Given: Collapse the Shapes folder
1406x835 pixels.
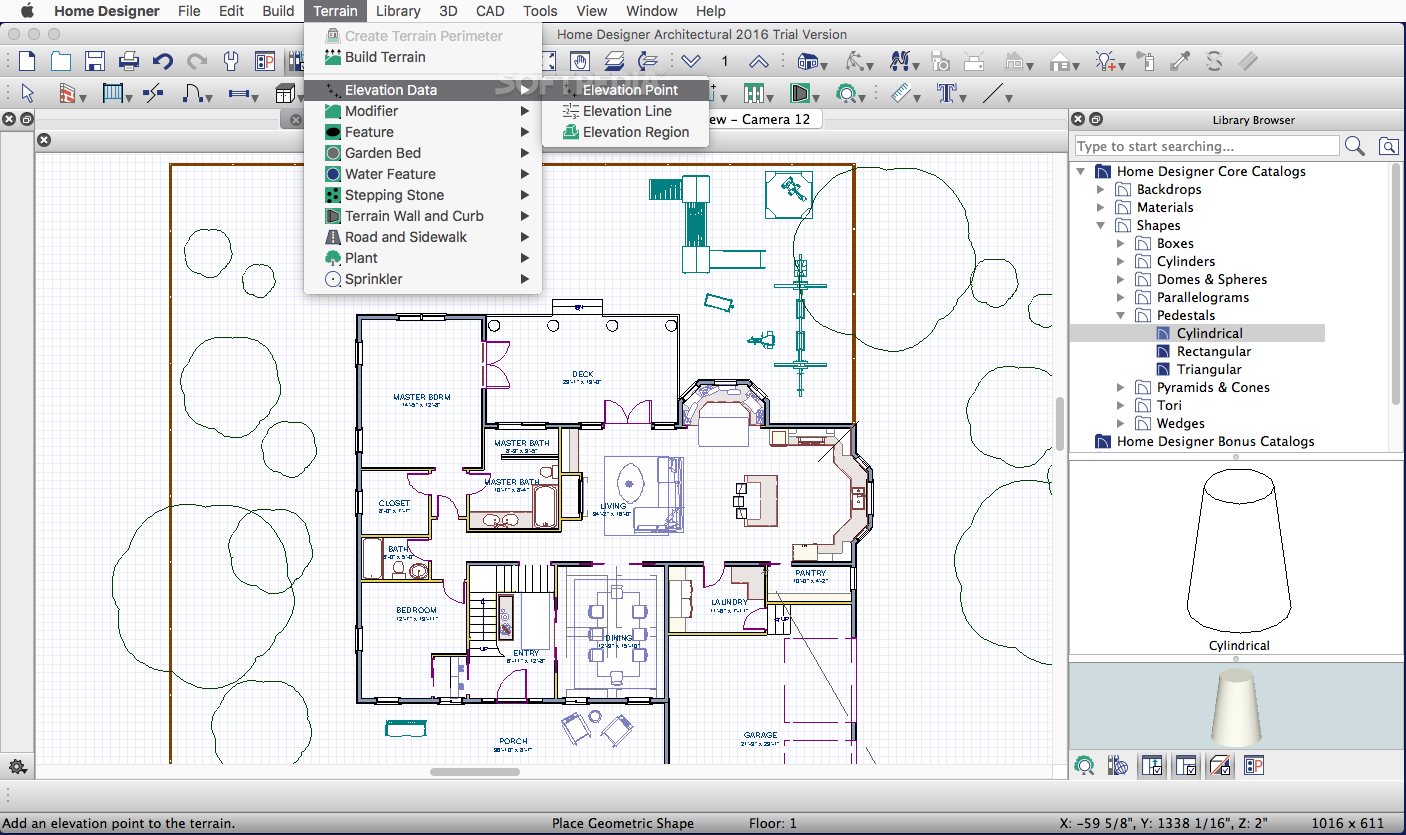Looking at the screenshot, I should pos(1101,225).
